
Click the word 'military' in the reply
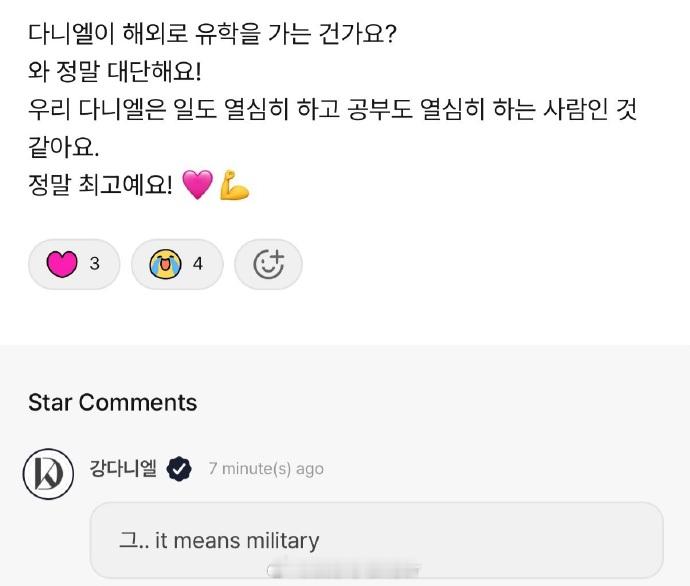281,541
